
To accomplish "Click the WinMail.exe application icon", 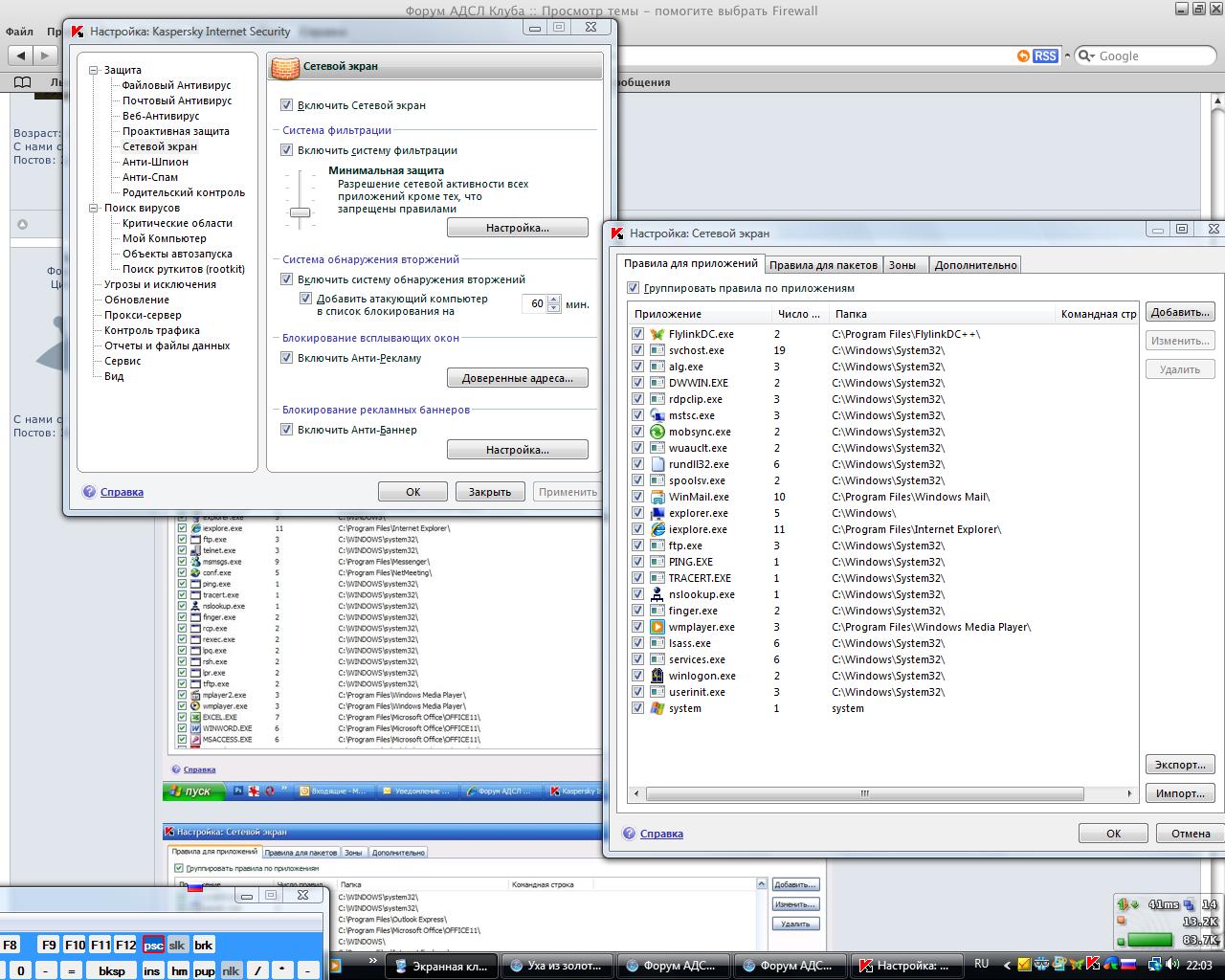I will 657,497.
